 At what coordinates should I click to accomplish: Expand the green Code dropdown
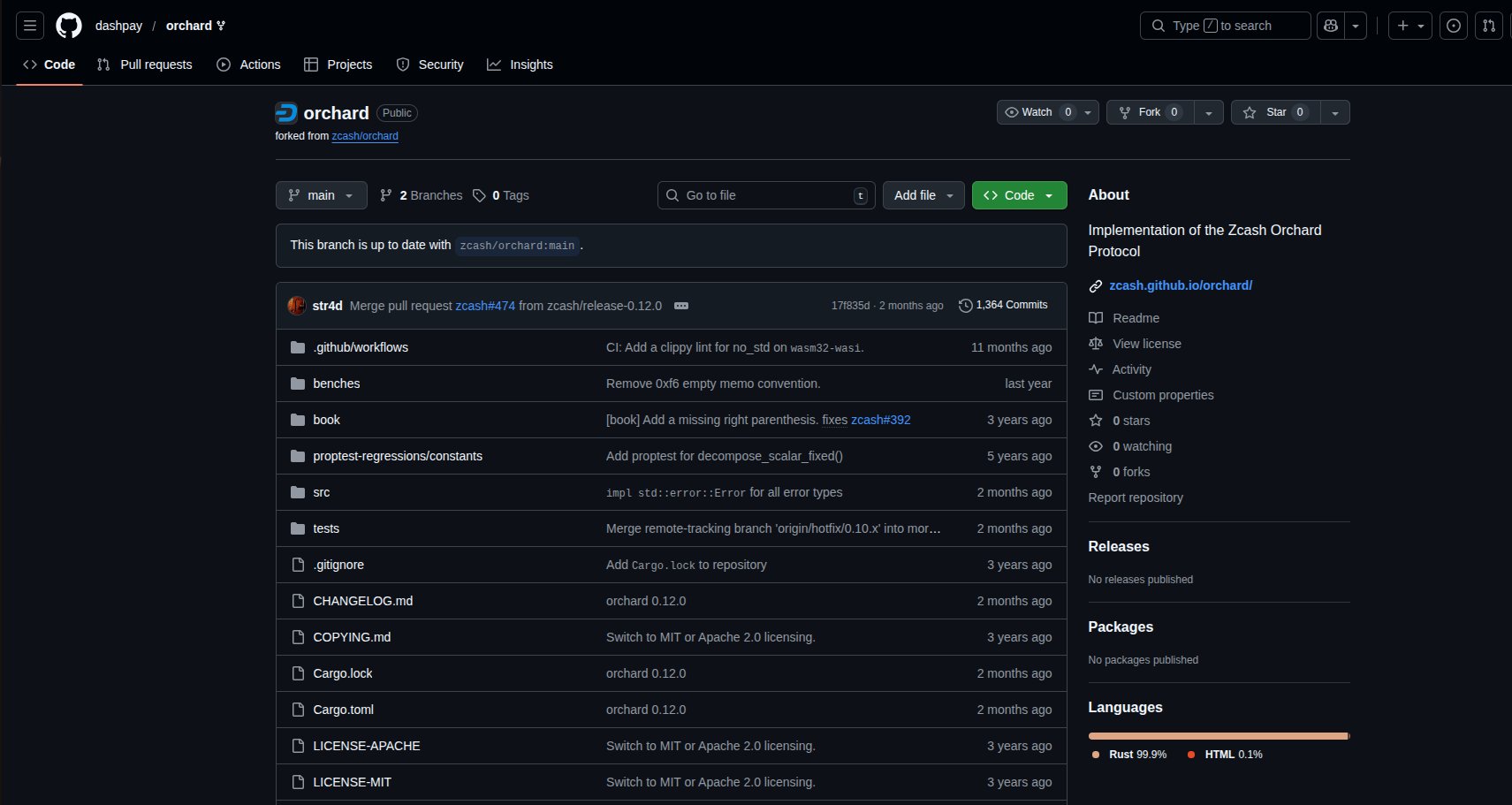tap(1019, 195)
